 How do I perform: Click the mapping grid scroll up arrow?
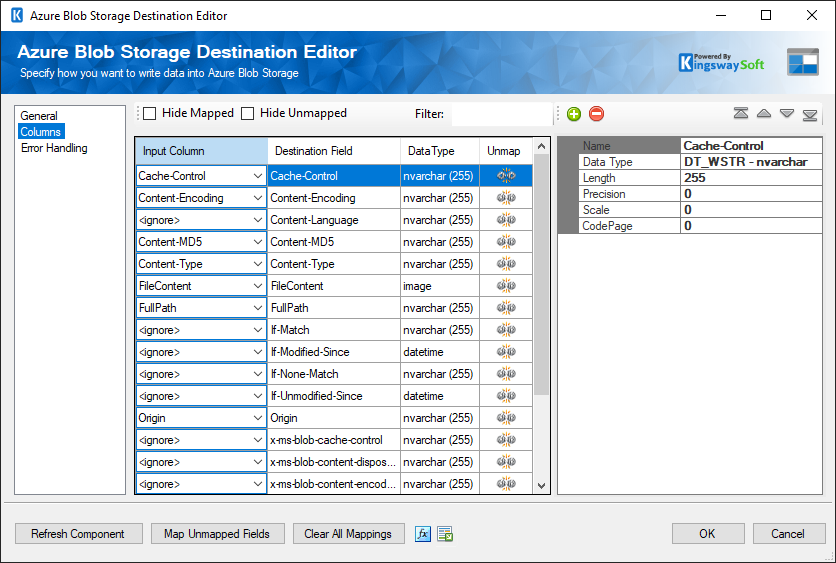[x=542, y=146]
